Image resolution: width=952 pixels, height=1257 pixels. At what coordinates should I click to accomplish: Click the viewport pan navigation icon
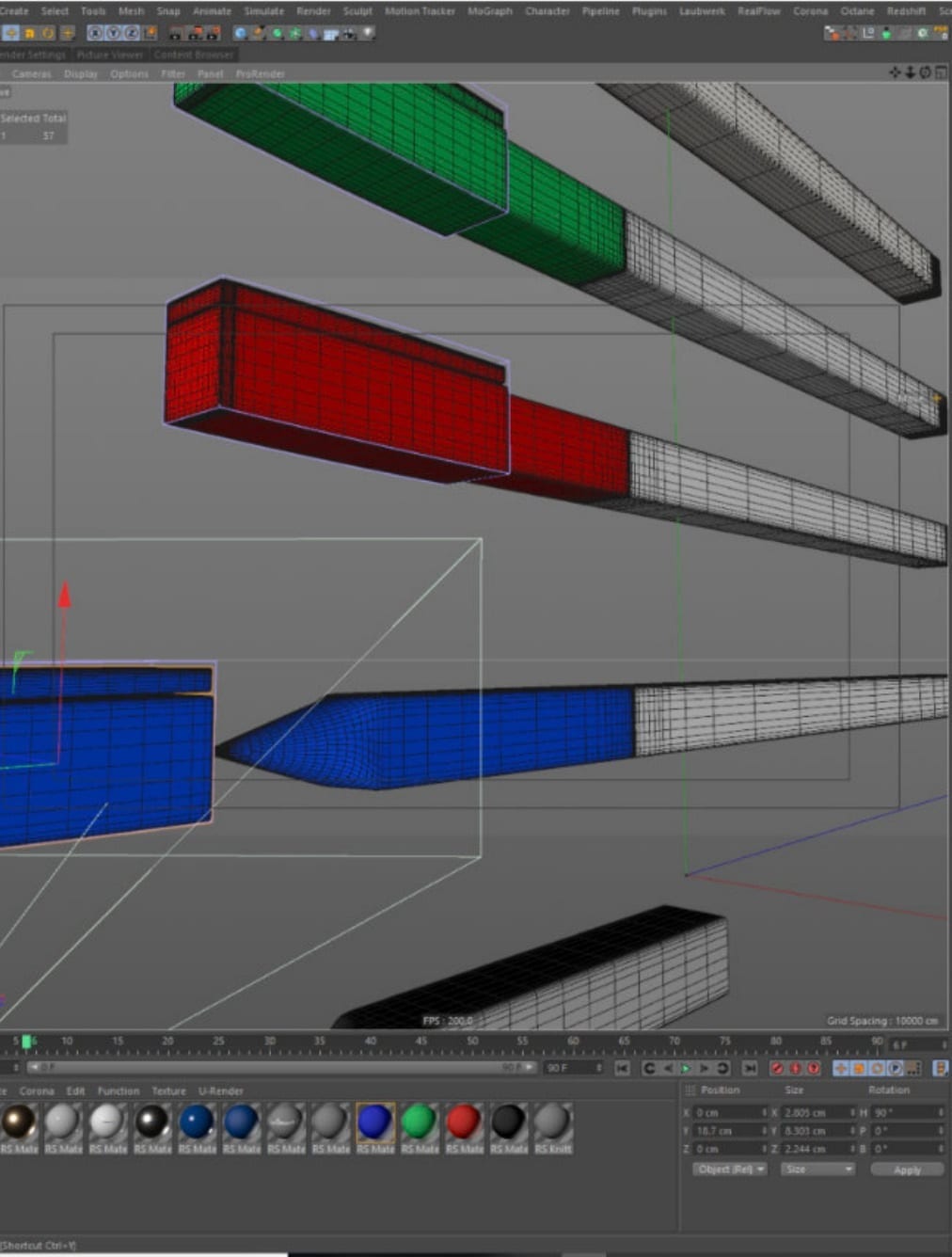pos(894,72)
